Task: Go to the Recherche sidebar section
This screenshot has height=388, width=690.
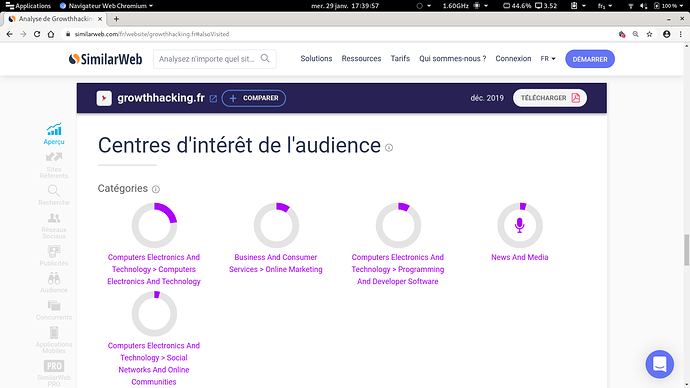Action: [54, 195]
